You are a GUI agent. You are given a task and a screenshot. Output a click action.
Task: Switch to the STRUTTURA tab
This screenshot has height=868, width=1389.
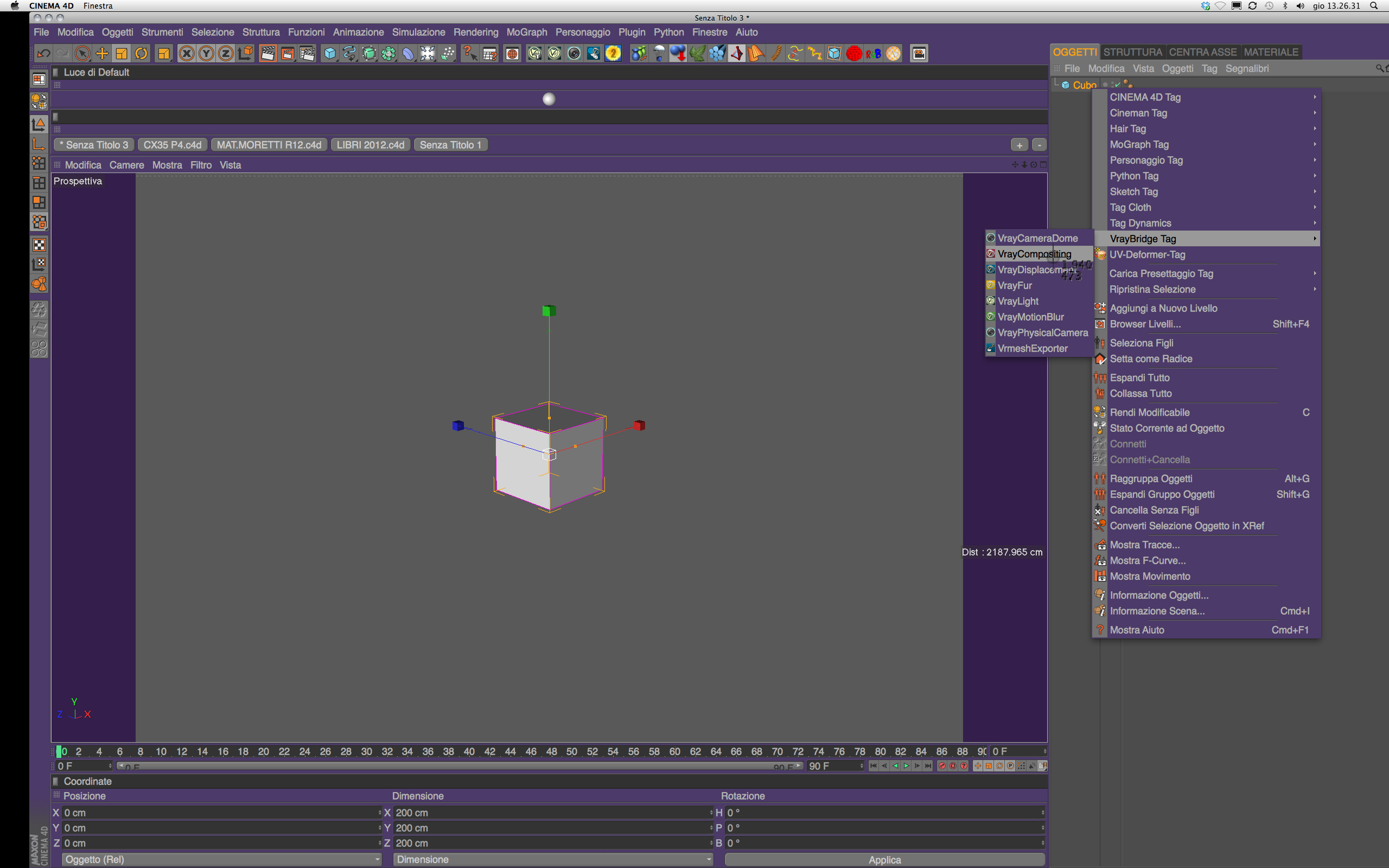1132,52
